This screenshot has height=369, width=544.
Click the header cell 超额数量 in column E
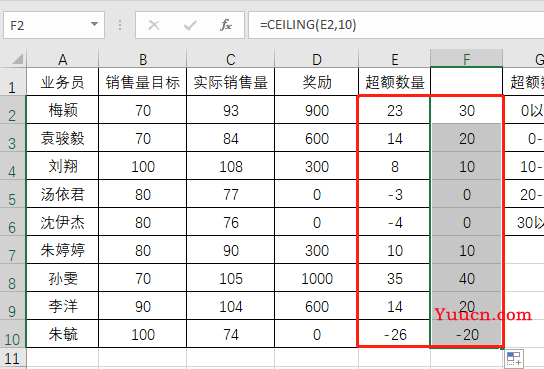(x=394, y=82)
